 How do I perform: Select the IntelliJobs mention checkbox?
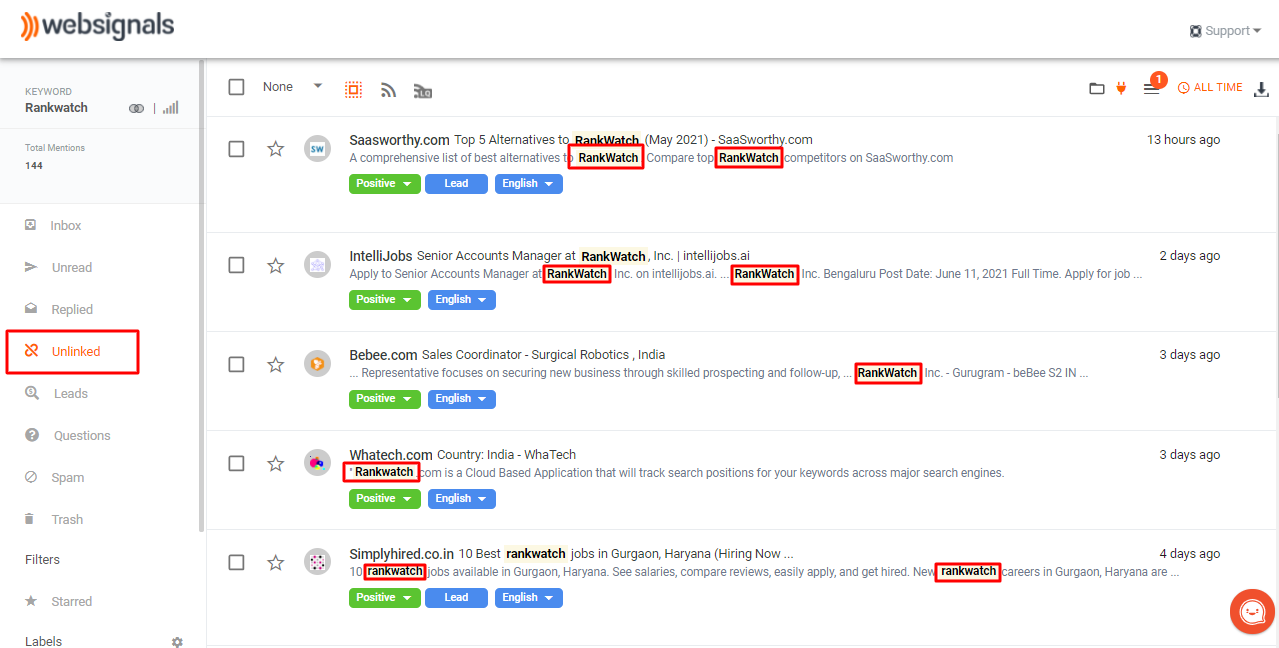[x=236, y=265]
